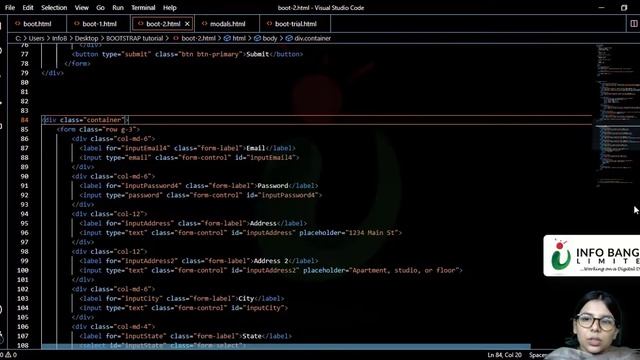The height and width of the screenshot is (360, 640).
Task: Click the Address 2 label text on line 99
Action: tap(271, 261)
